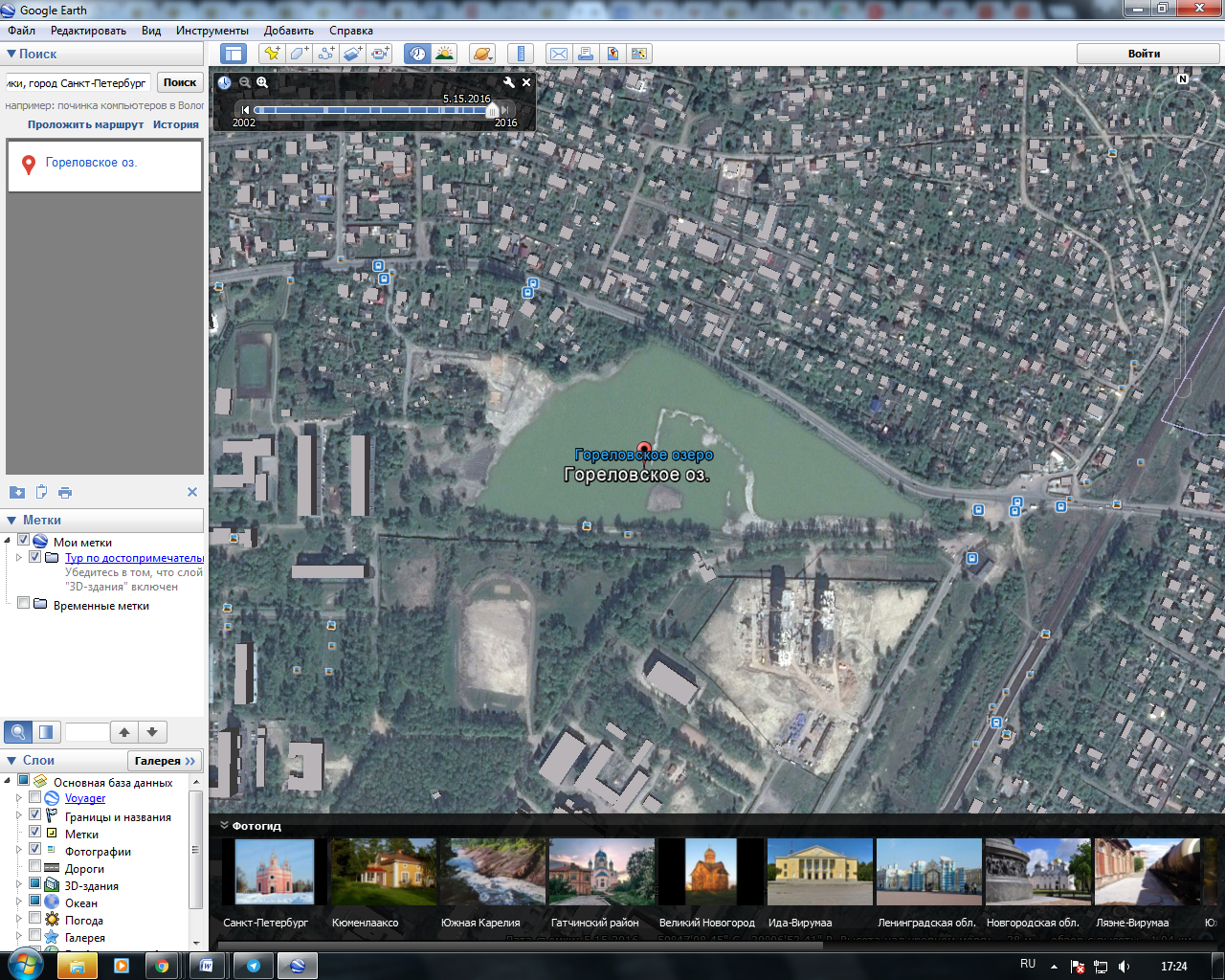Toggle sunlight across the landscape icon

[x=444, y=54]
